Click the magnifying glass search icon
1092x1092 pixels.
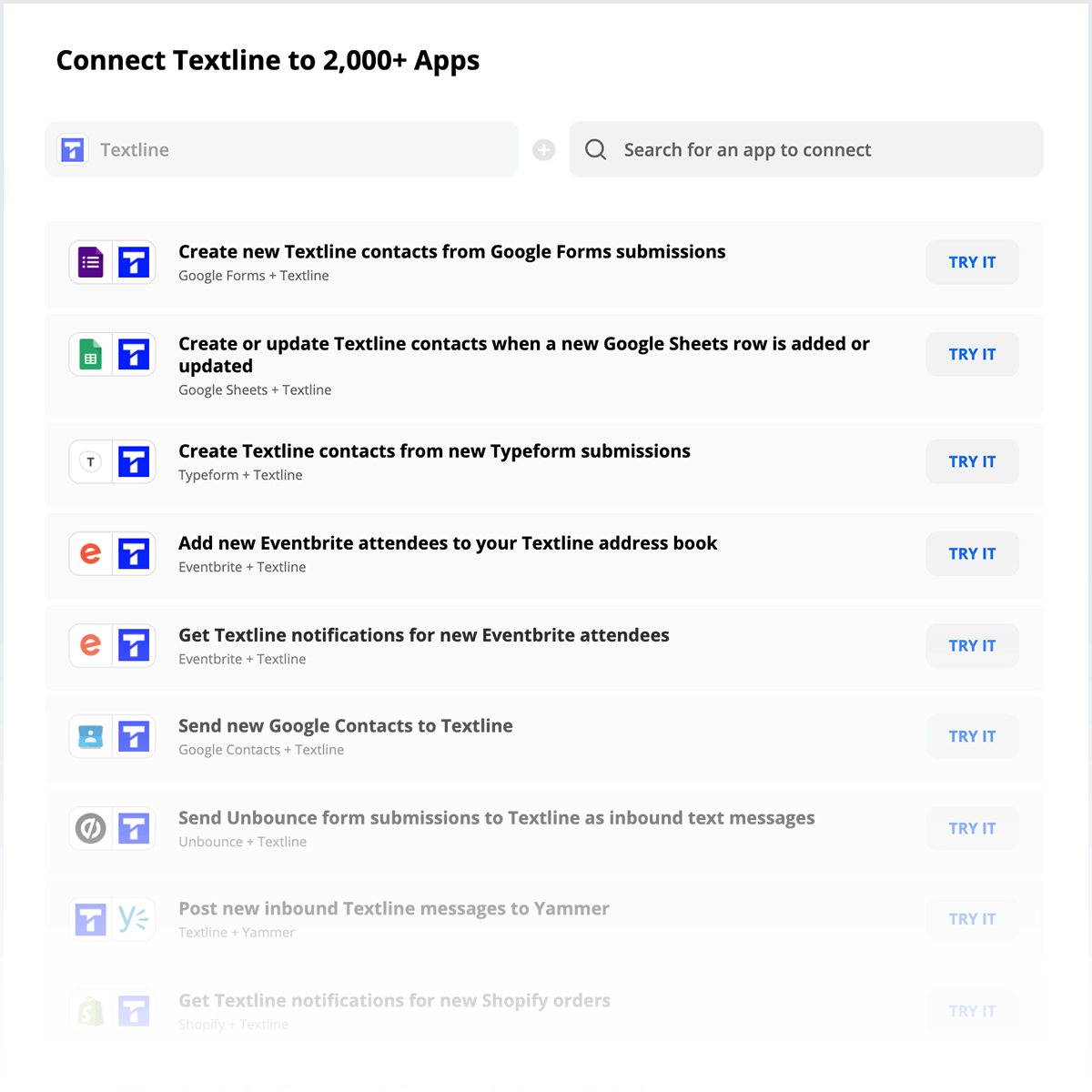point(595,149)
